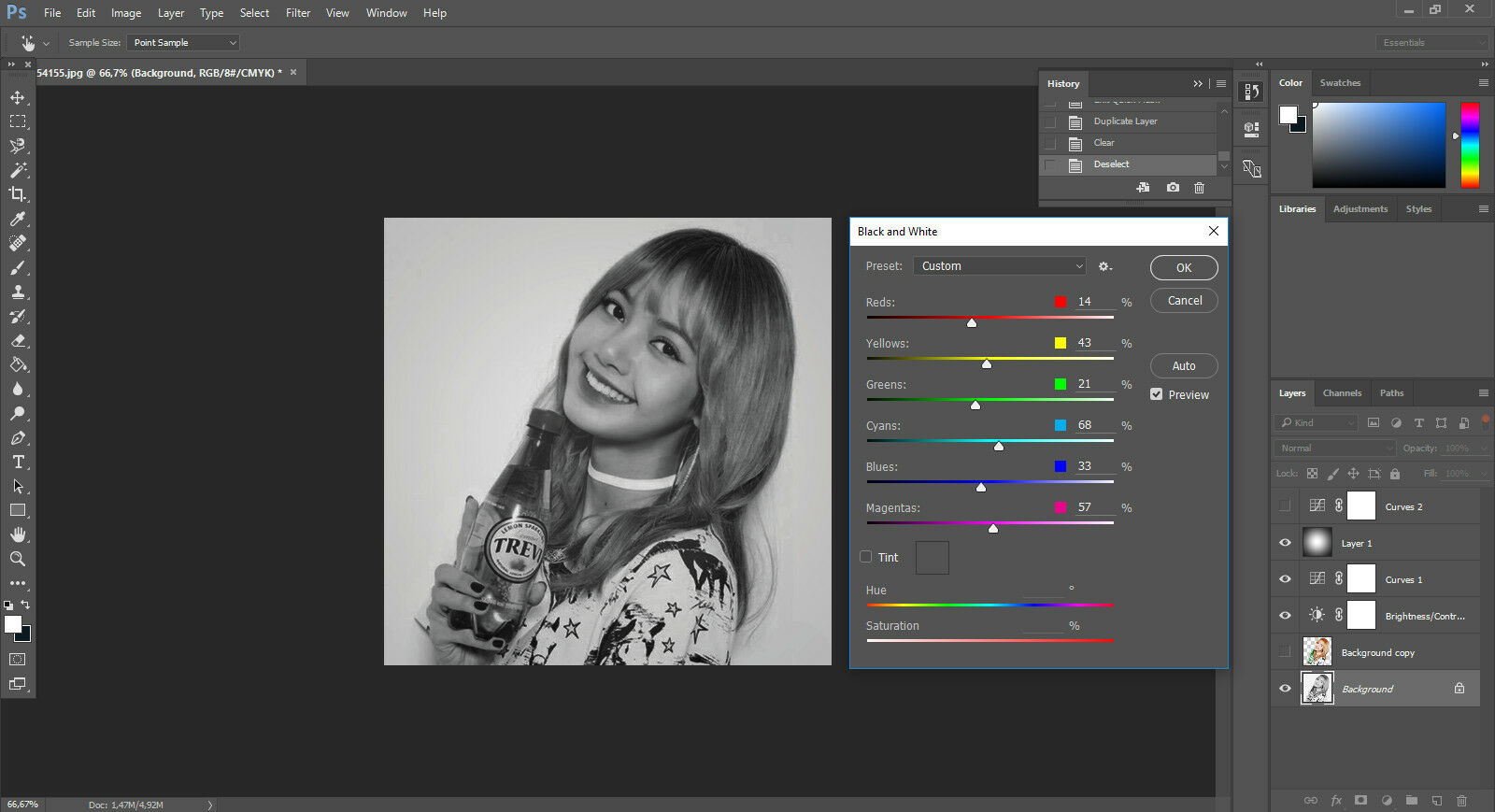Hide the Background layer

(1285, 689)
